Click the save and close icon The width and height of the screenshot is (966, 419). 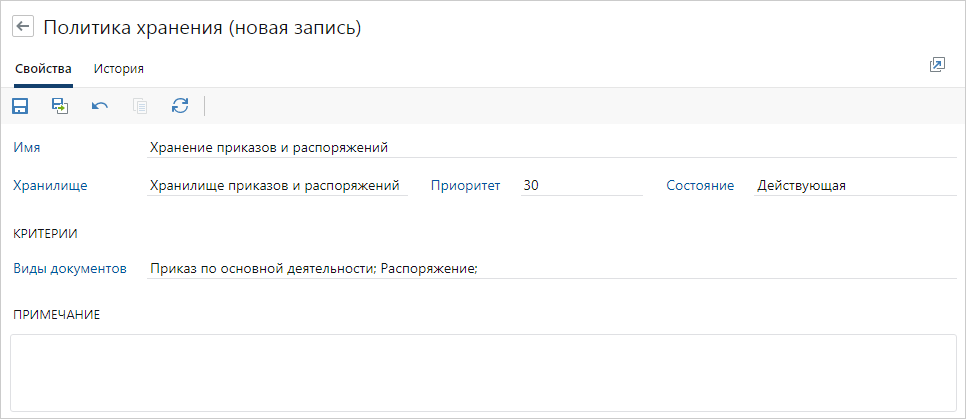[60, 106]
